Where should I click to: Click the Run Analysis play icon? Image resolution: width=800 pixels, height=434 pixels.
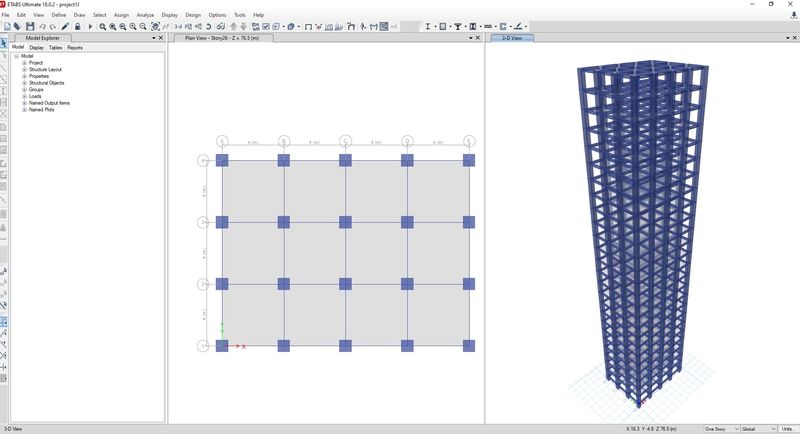coord(90,26)
